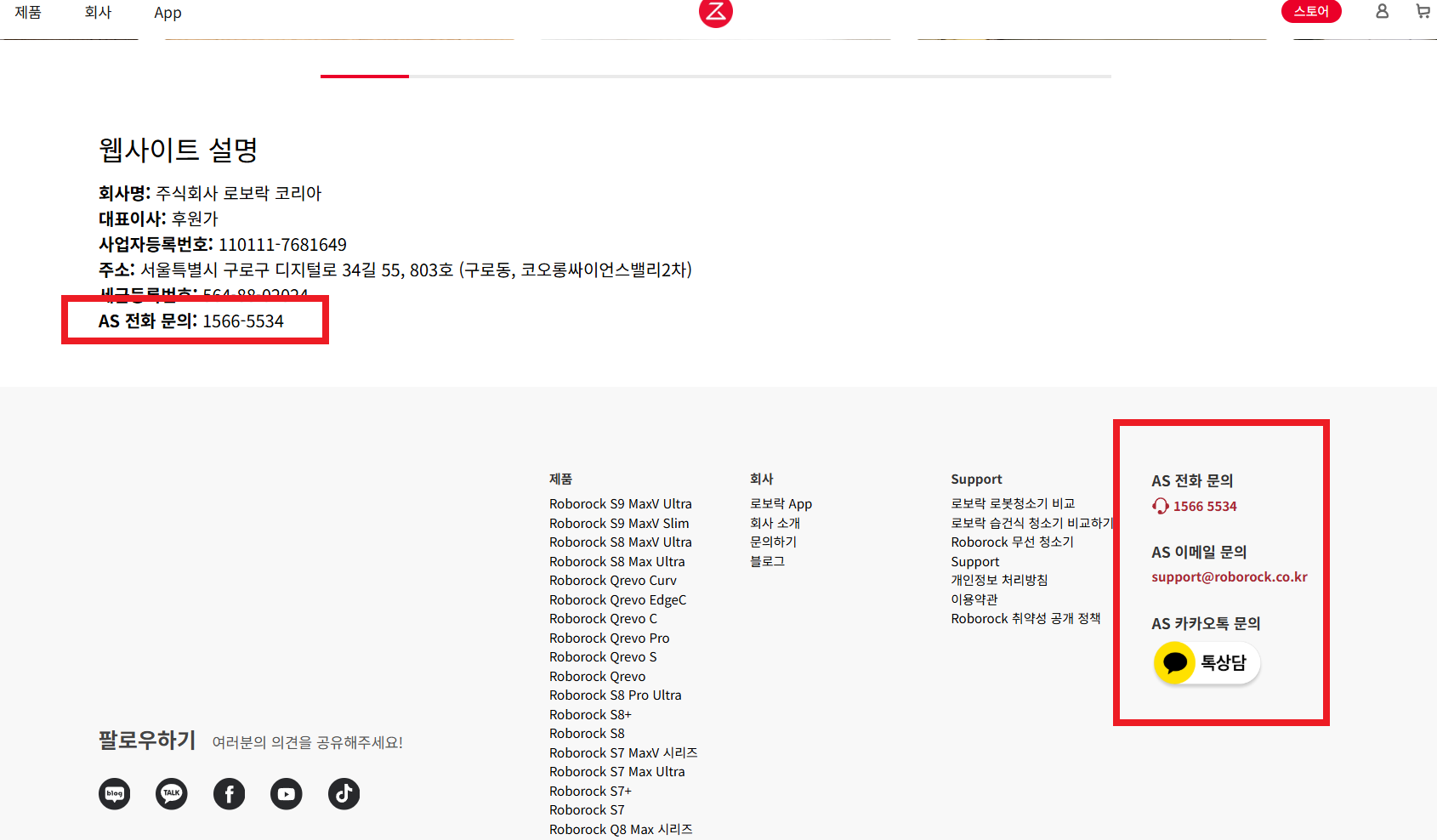Email support@roborock.co.kr link
Image resolution: width=1437 pixels, height=840 pixels.
point(1230,577)
